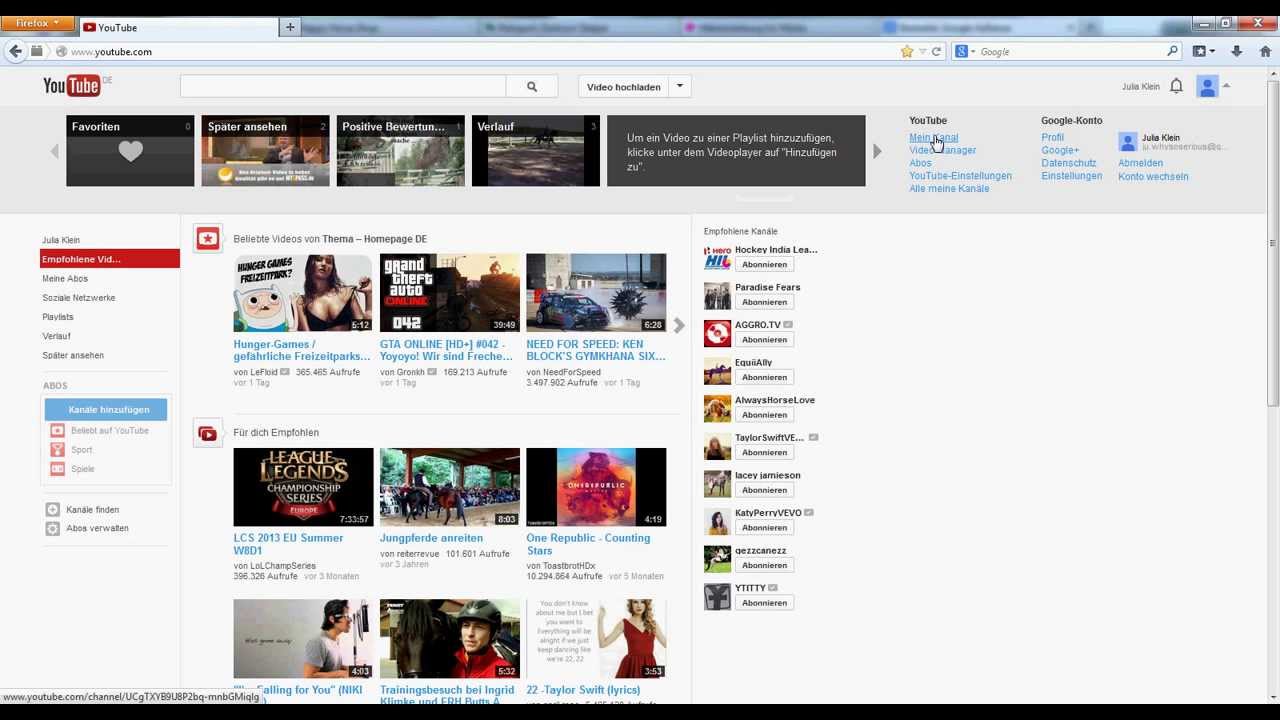Show more Beliebte Videos with the right chevron
The image size is (1280, 720).
[x=679, y=325]
